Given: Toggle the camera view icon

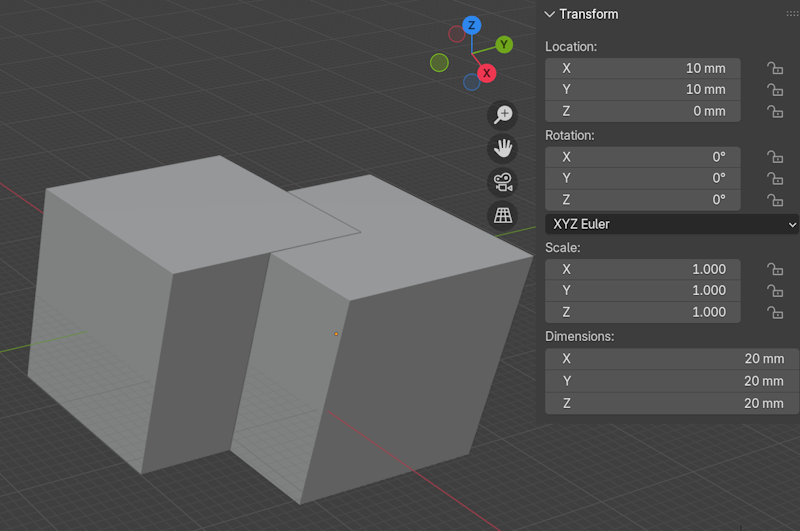Looking at the screenshot, I should coord(502,182).
